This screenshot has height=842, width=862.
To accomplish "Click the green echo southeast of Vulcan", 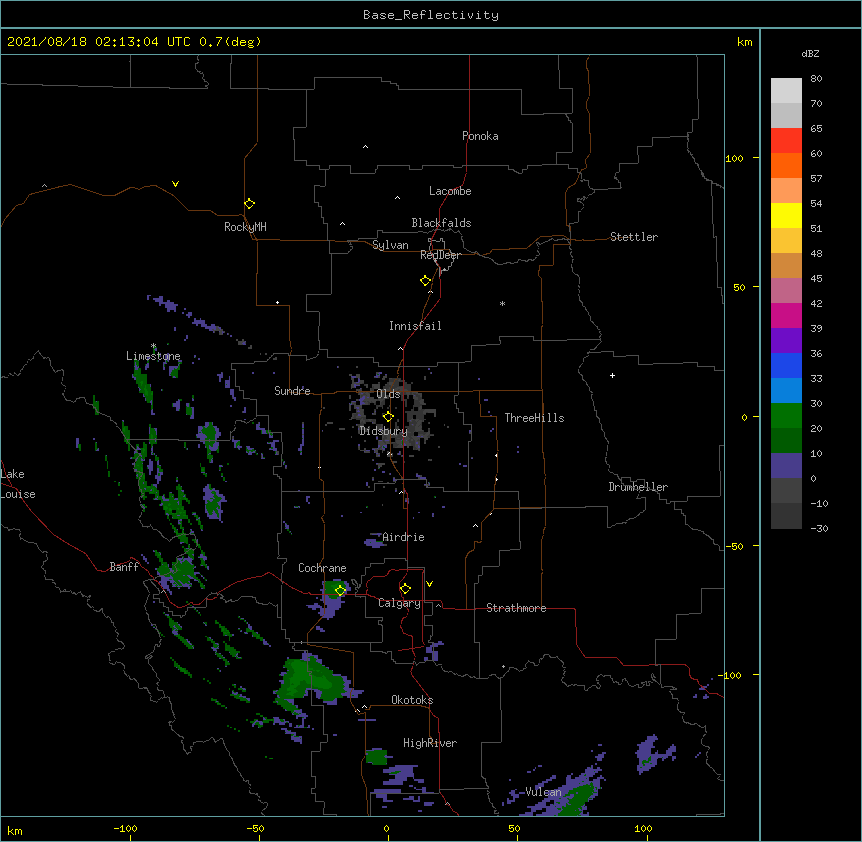I will point(577,800).
